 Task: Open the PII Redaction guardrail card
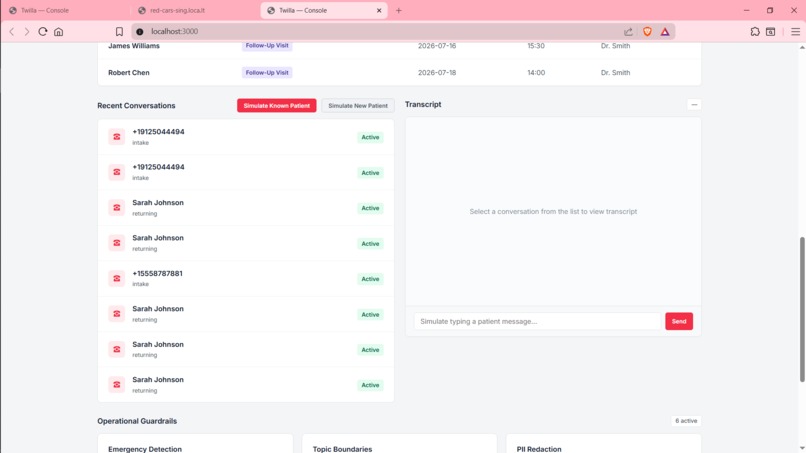click(x=603, y=444)
